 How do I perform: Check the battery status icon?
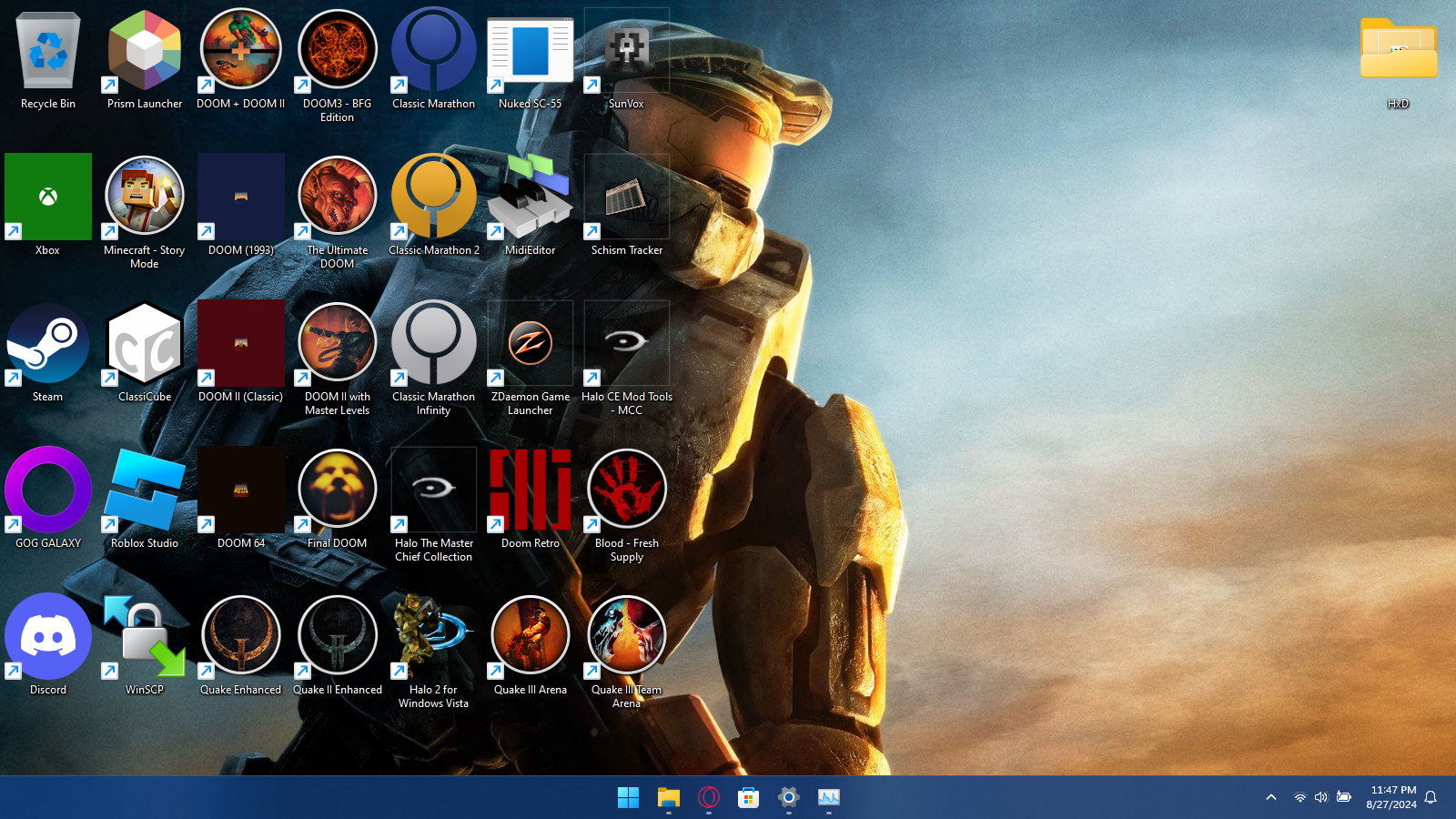coord(1344,798)
